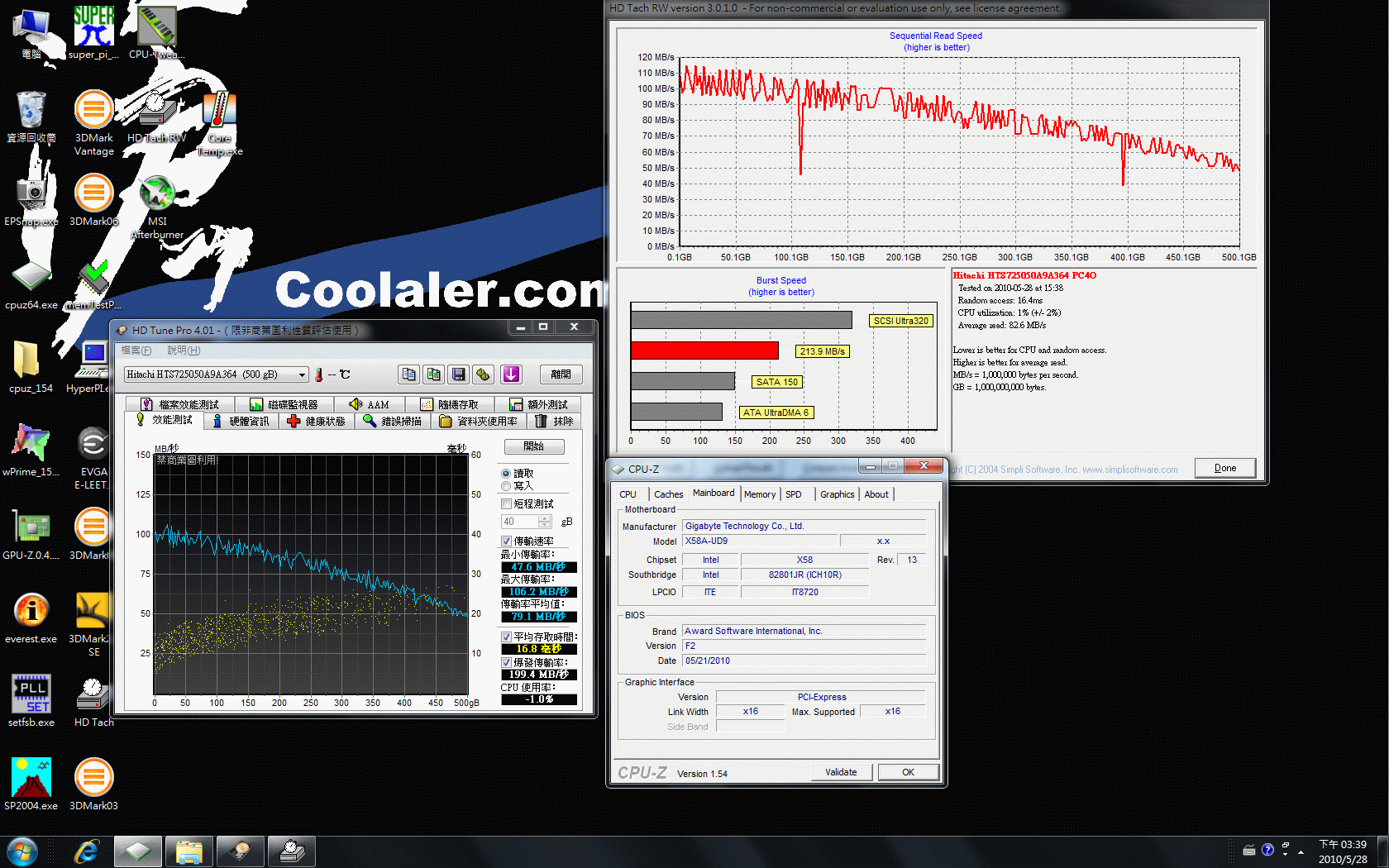Launch the SP2004.exe desktop shortcut
Image resolution: width=1389 pixels, height=868 pixels.
31,785
